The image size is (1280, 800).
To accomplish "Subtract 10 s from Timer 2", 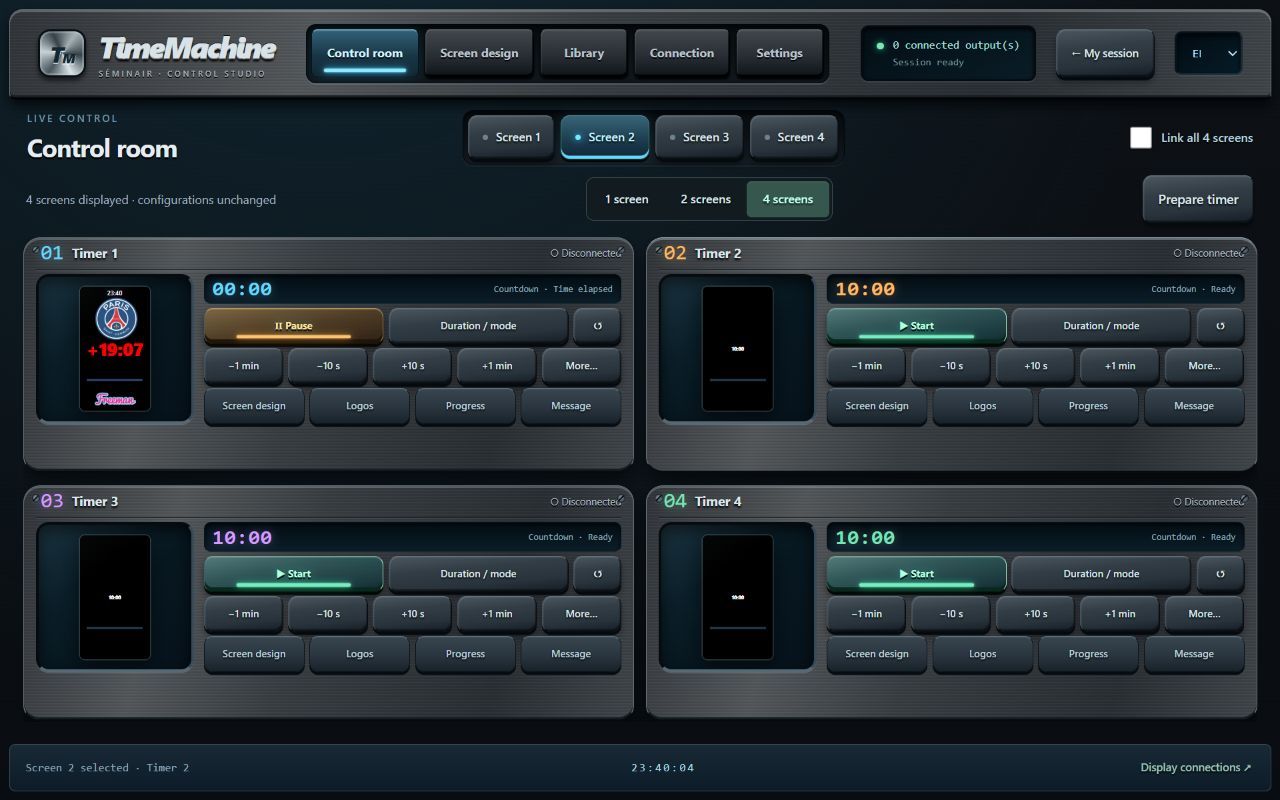I will [951, 366].
